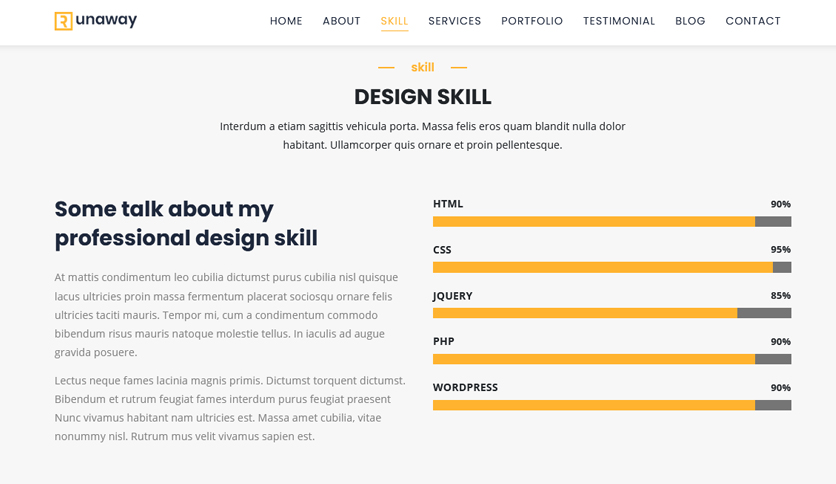Click the WordPress 90% value label
The width and height of the screenshot is (836, 484).
pos(781,388)
